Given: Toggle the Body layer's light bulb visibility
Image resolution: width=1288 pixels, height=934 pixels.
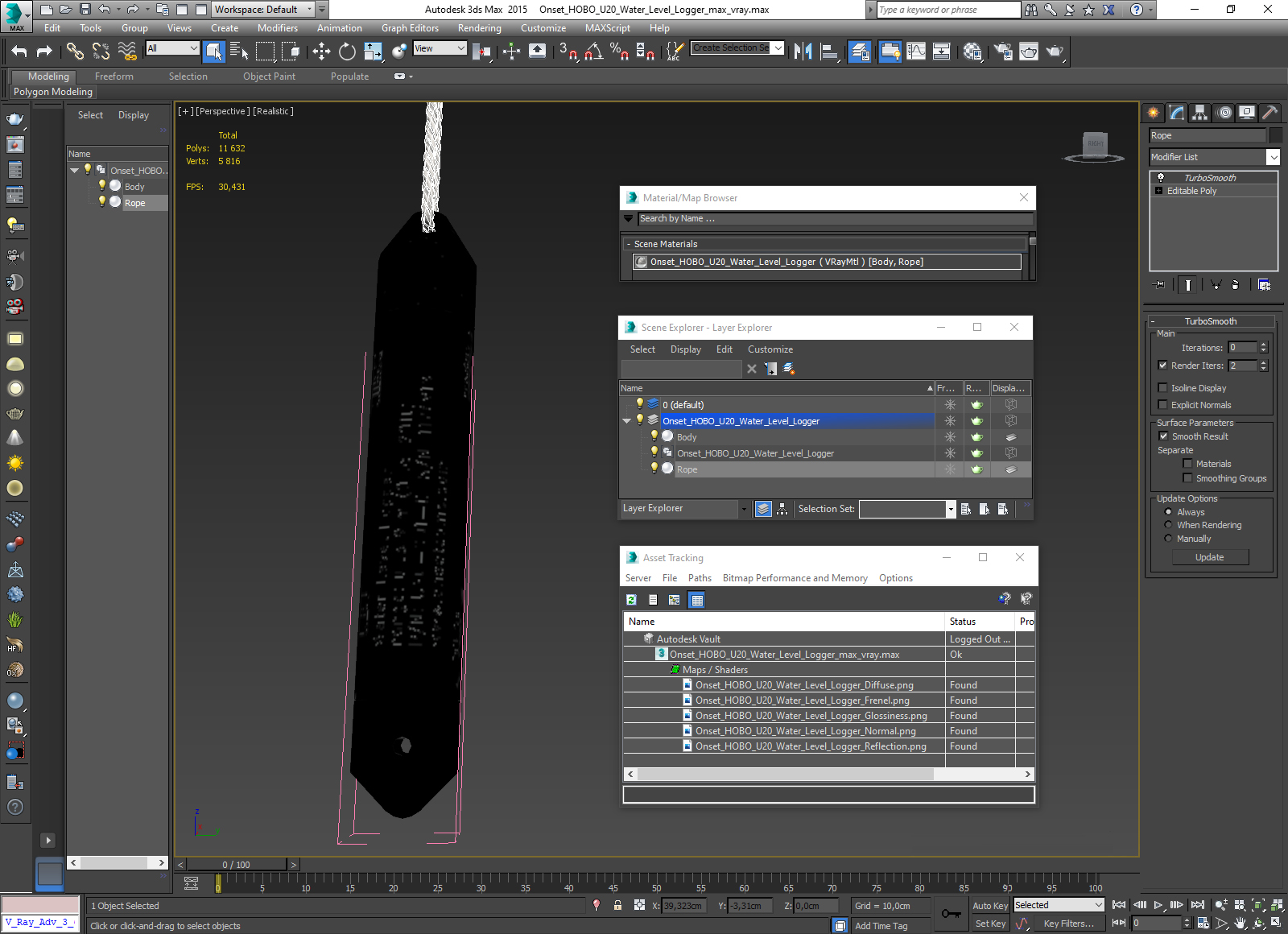Looking at the screenshot, I should pos(654,436).
